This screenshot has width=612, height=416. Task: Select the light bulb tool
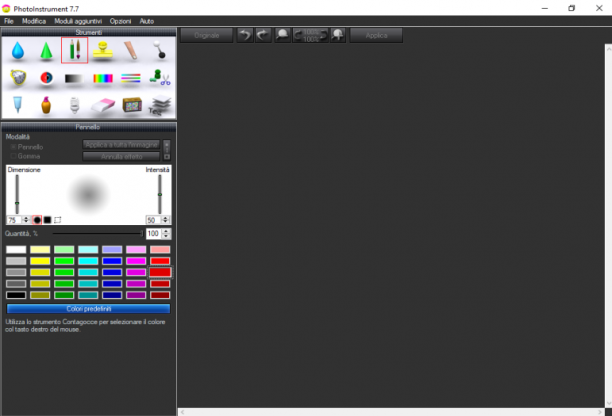(74, 105)
